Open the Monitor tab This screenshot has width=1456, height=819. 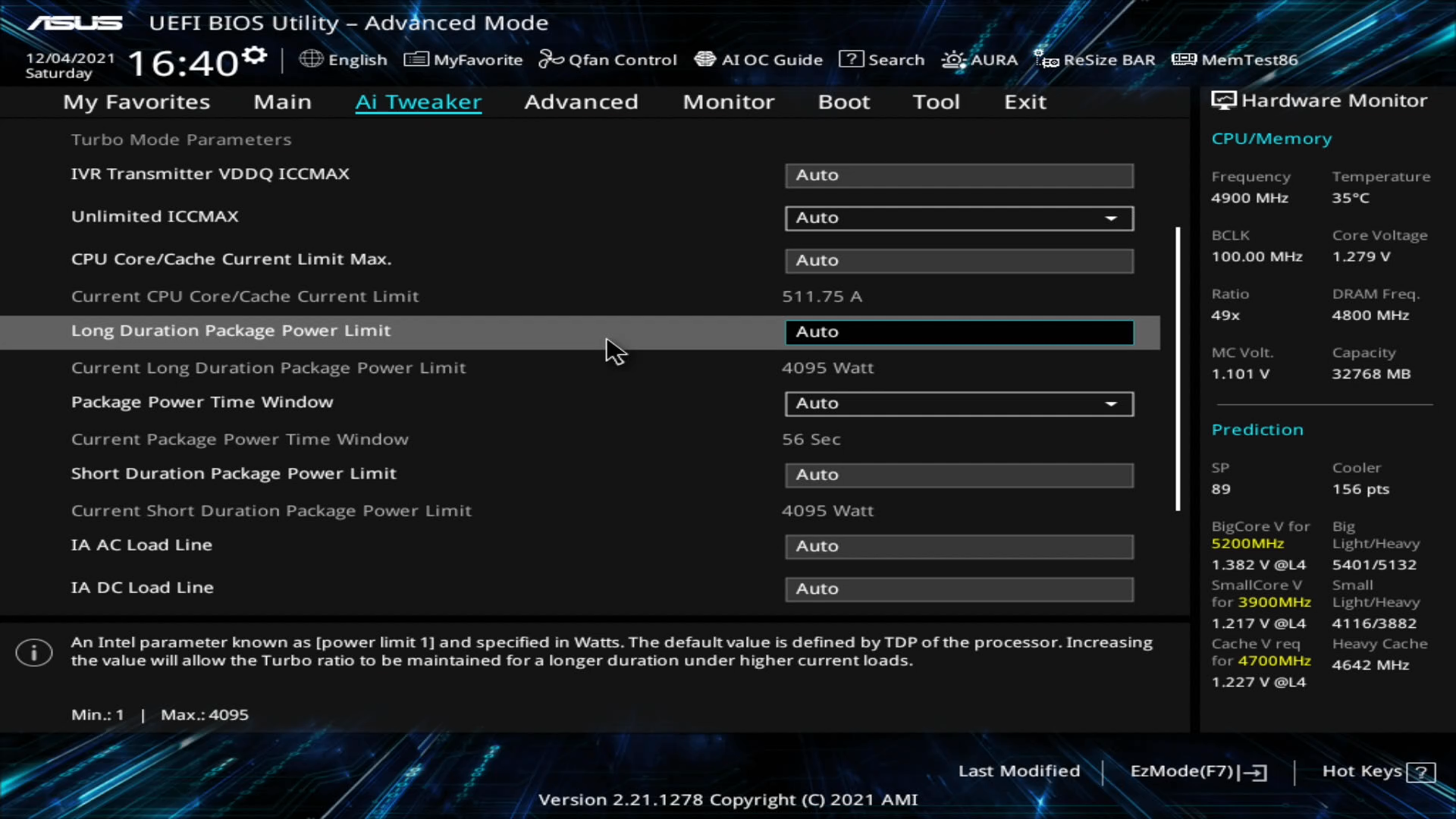728,102
